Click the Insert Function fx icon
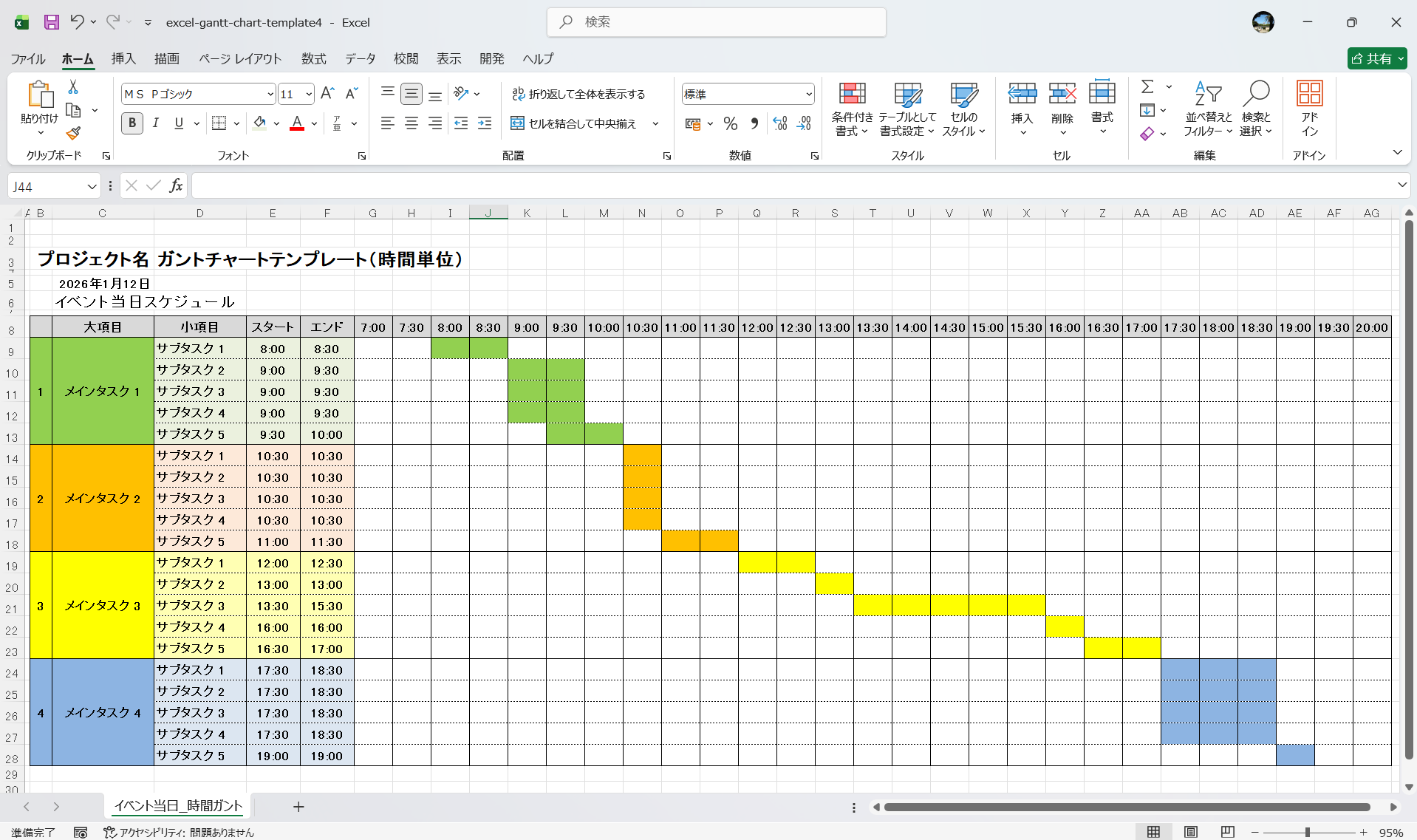This screenshot has width=1417, height=840. [176, 186]
